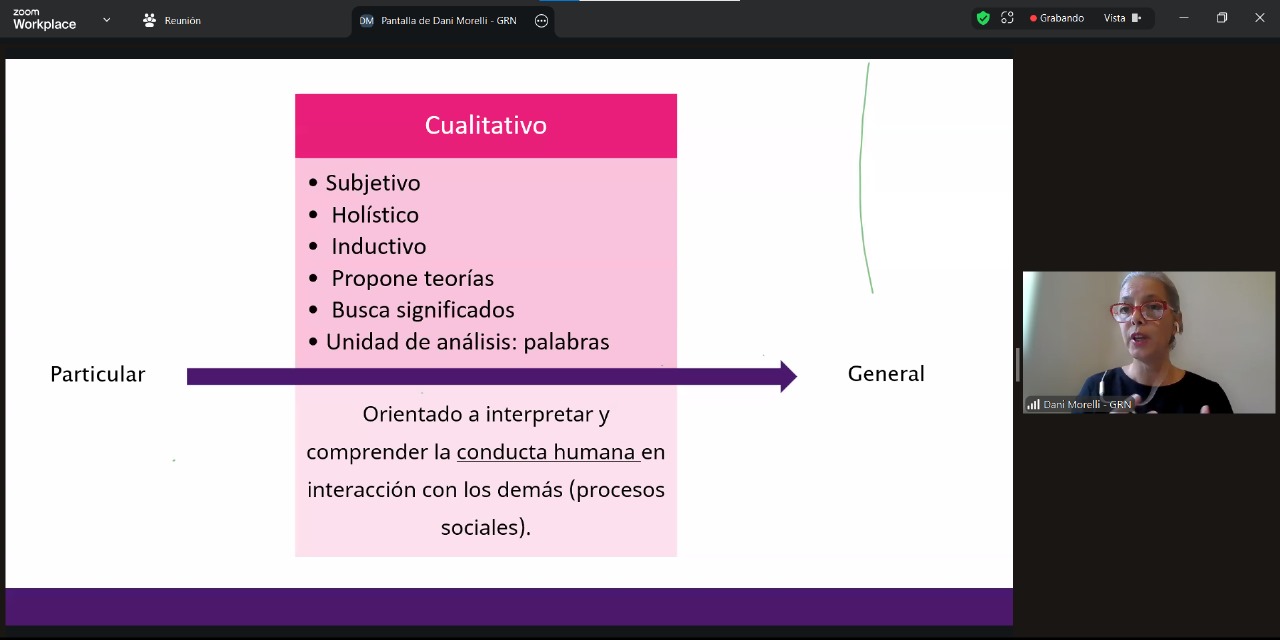Restore down the Zoom window
Screen dimensions: 1280x640
[1221, 18]
